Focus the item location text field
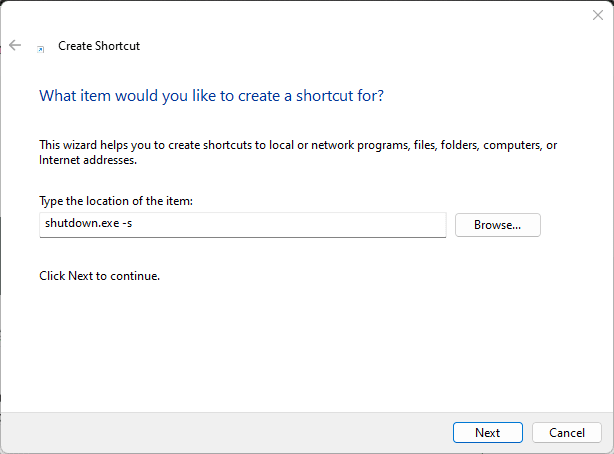Image resolution: width=614 pixels, height=454 pixels. pos(243,225)
